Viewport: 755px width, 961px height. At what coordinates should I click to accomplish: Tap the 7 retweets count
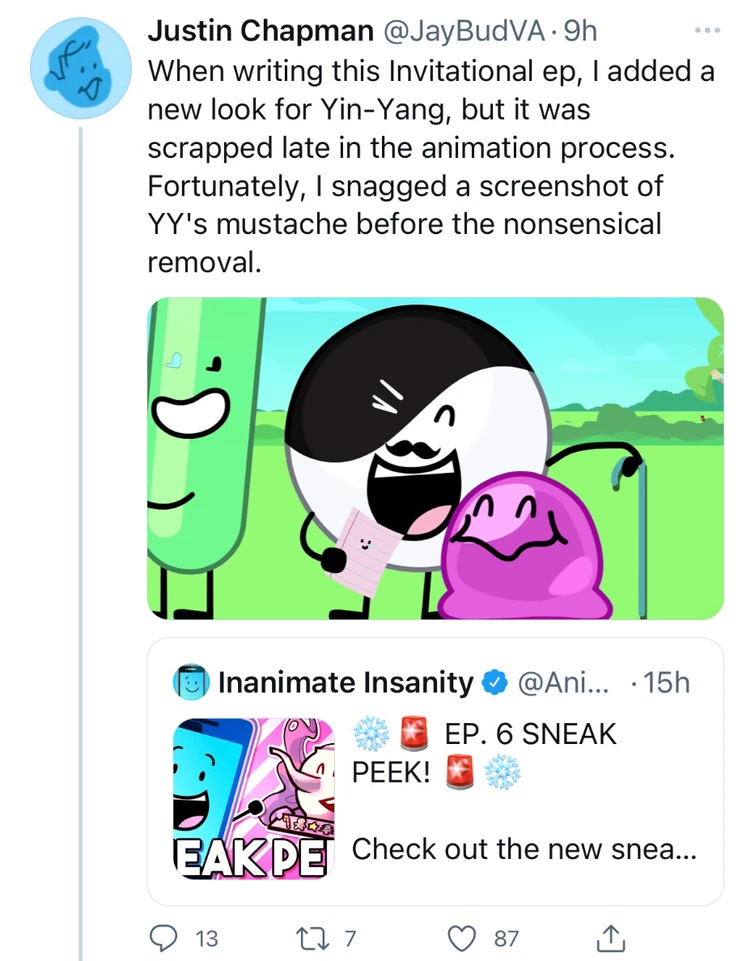pyautogui.click(x=350, y=938)
